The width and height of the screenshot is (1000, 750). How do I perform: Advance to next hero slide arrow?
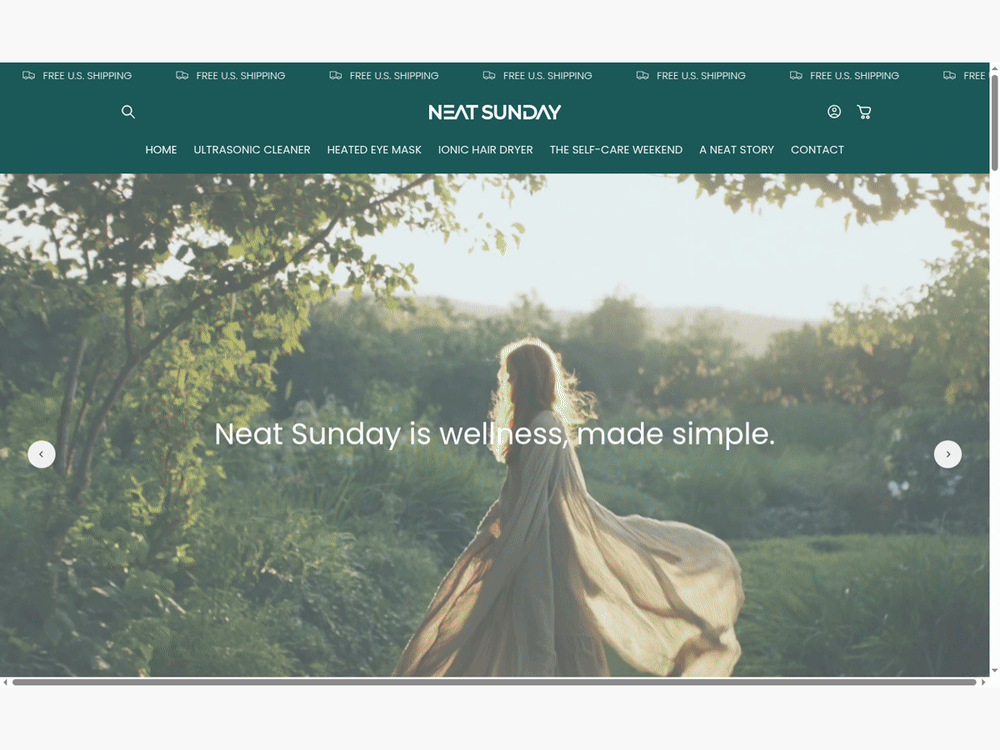click(x=948, y=455)
